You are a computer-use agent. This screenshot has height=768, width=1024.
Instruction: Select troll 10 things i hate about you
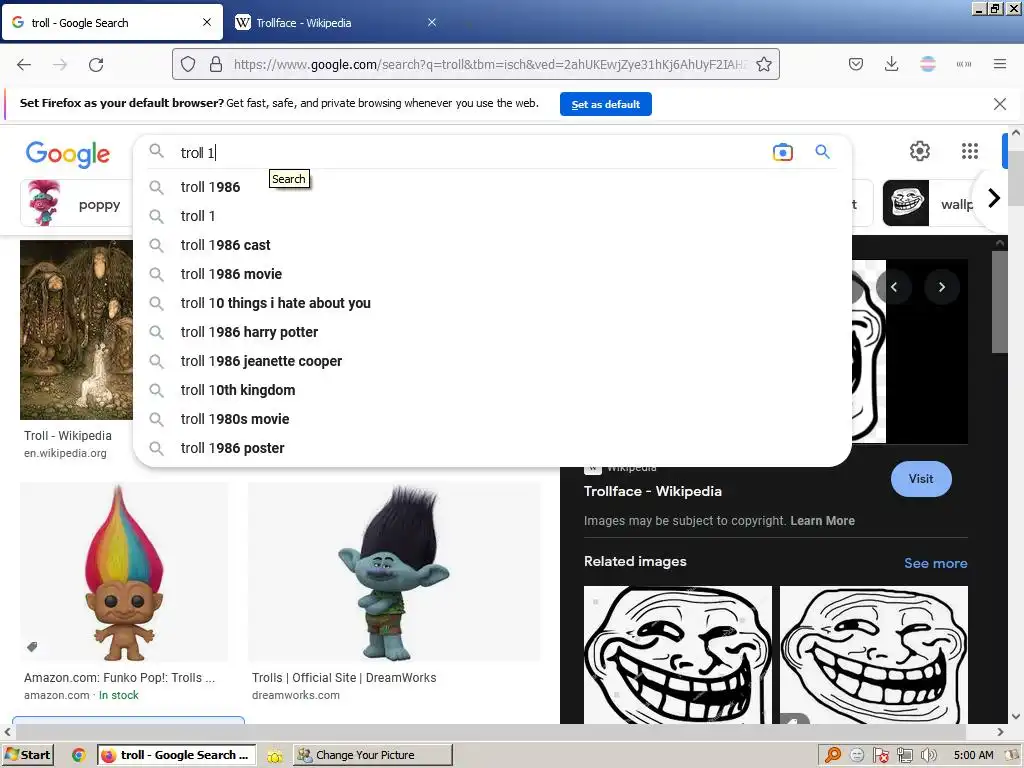pos(492,303)
